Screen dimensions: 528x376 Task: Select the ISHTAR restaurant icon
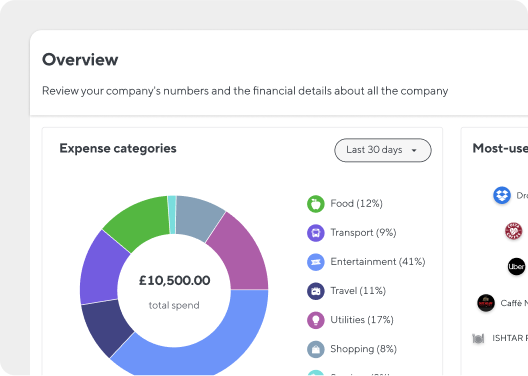click(478, 338)
